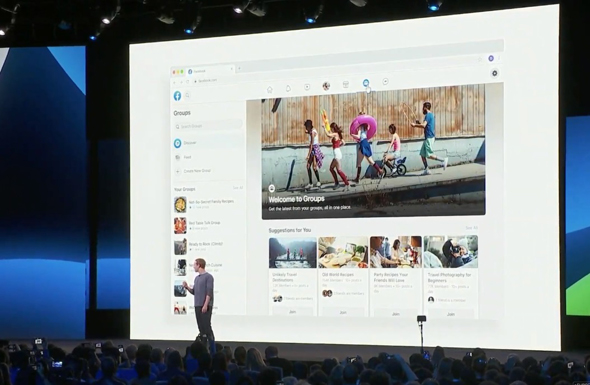Click See All next to Your Groups
This screenshot has height=385, width=590.
click(x=238, y=187)
